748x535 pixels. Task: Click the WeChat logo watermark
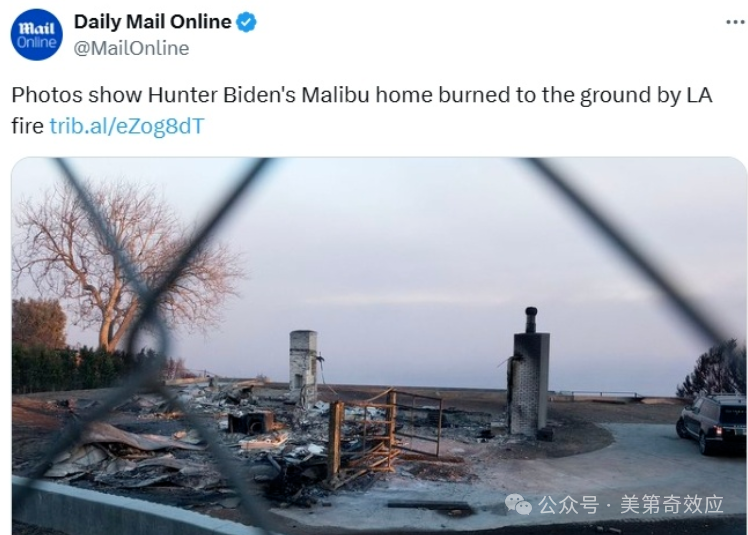pyautogui.click(x=518, y=504)
